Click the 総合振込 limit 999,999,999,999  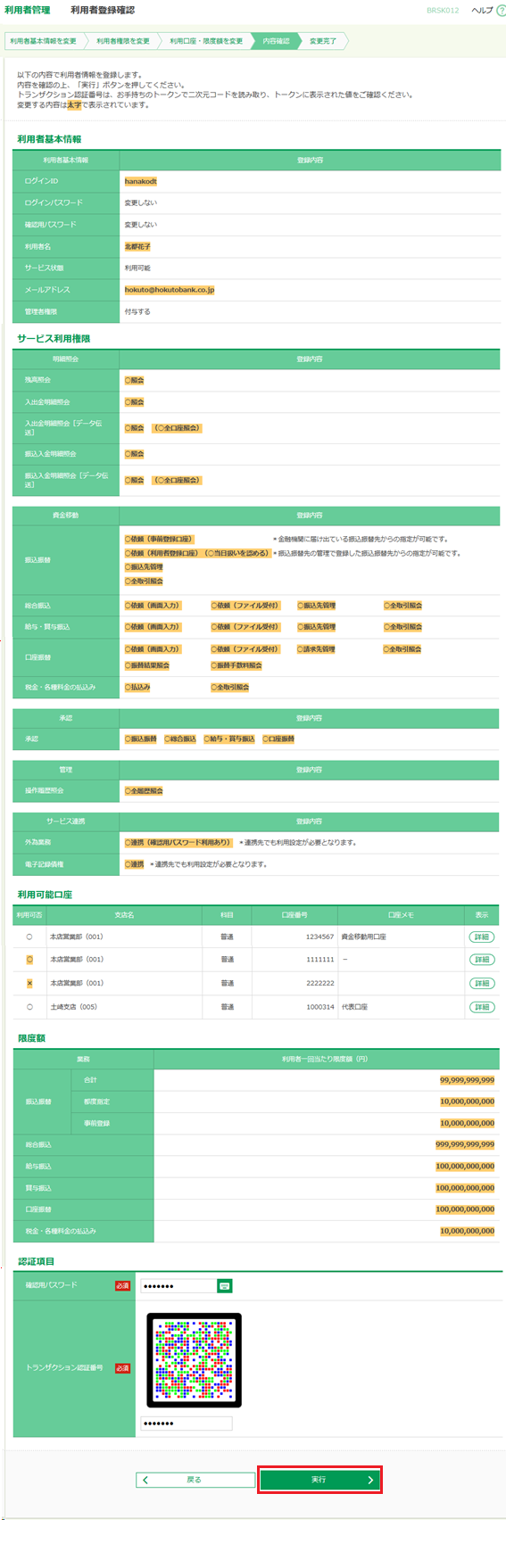tap(465, 1144)
